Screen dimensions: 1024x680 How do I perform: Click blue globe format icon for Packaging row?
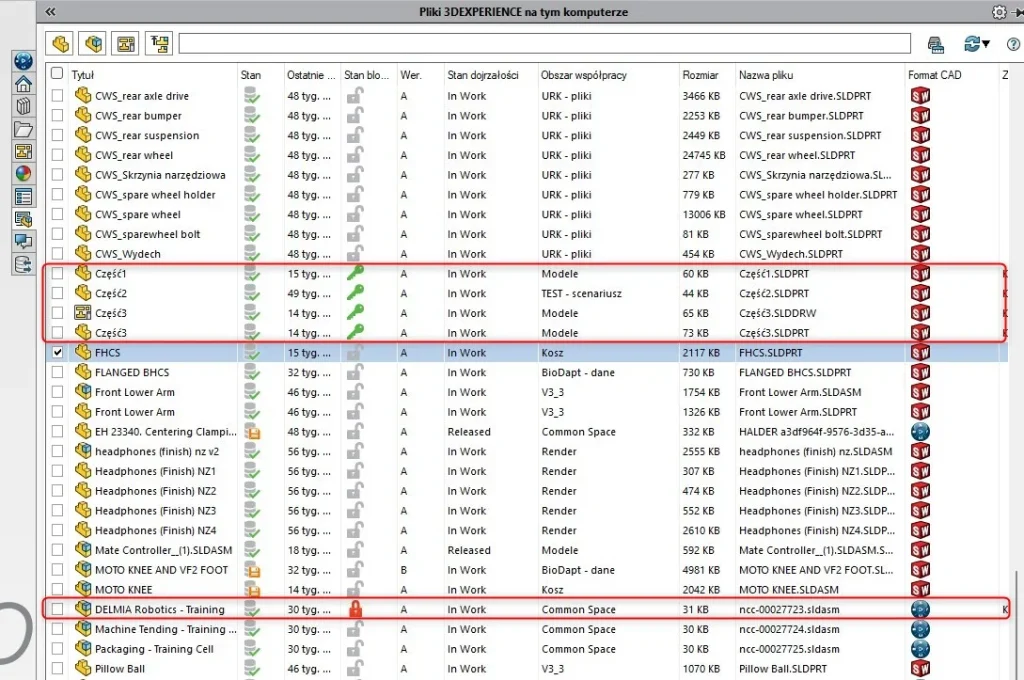click(920, 649)
